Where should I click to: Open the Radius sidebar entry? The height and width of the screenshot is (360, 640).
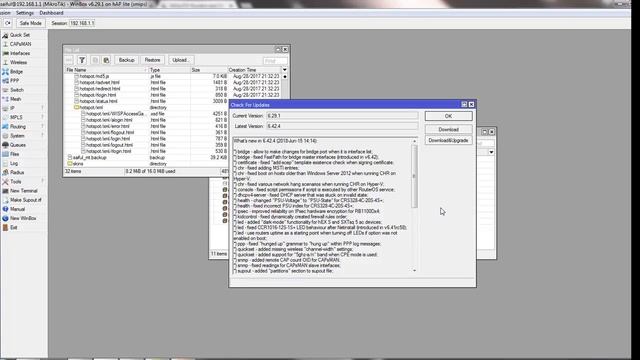pyautogui.click(x=17, y=173)
